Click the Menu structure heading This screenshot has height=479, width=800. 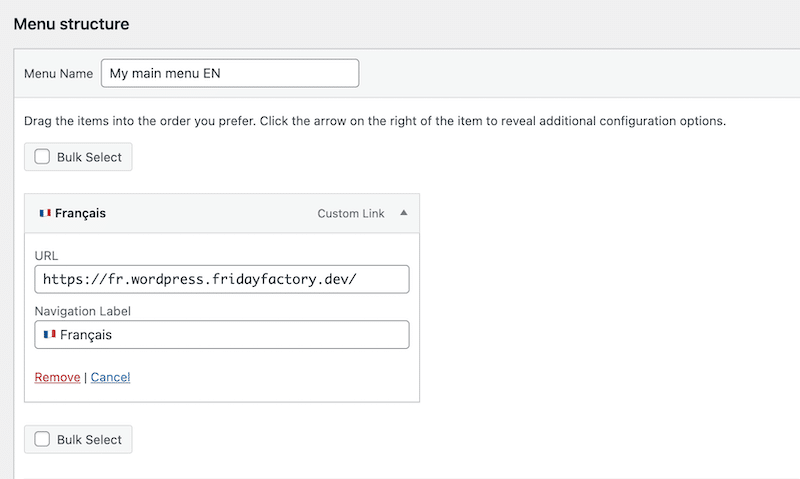pyautogui.click(x=71, y=24)
